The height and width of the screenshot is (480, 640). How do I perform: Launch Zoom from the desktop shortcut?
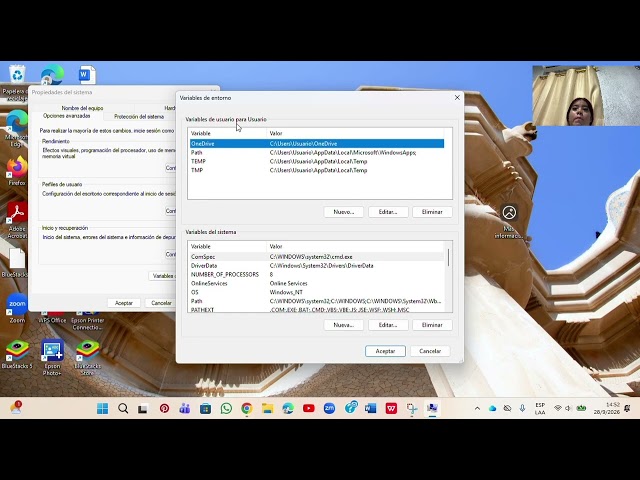coord(17,308)
